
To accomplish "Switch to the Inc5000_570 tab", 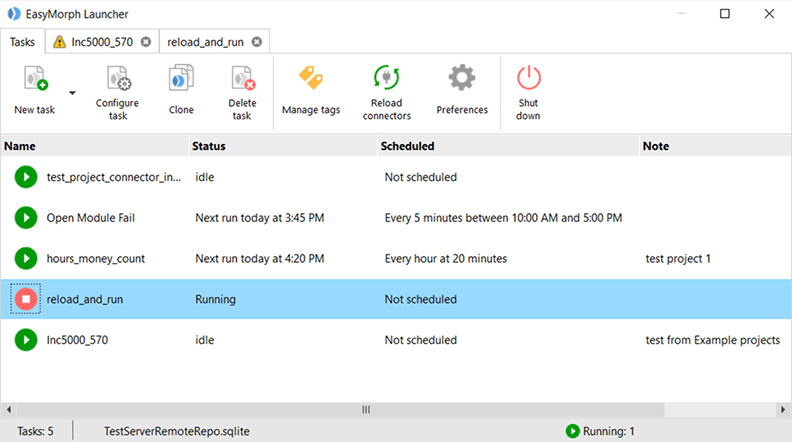I will 102,42.
